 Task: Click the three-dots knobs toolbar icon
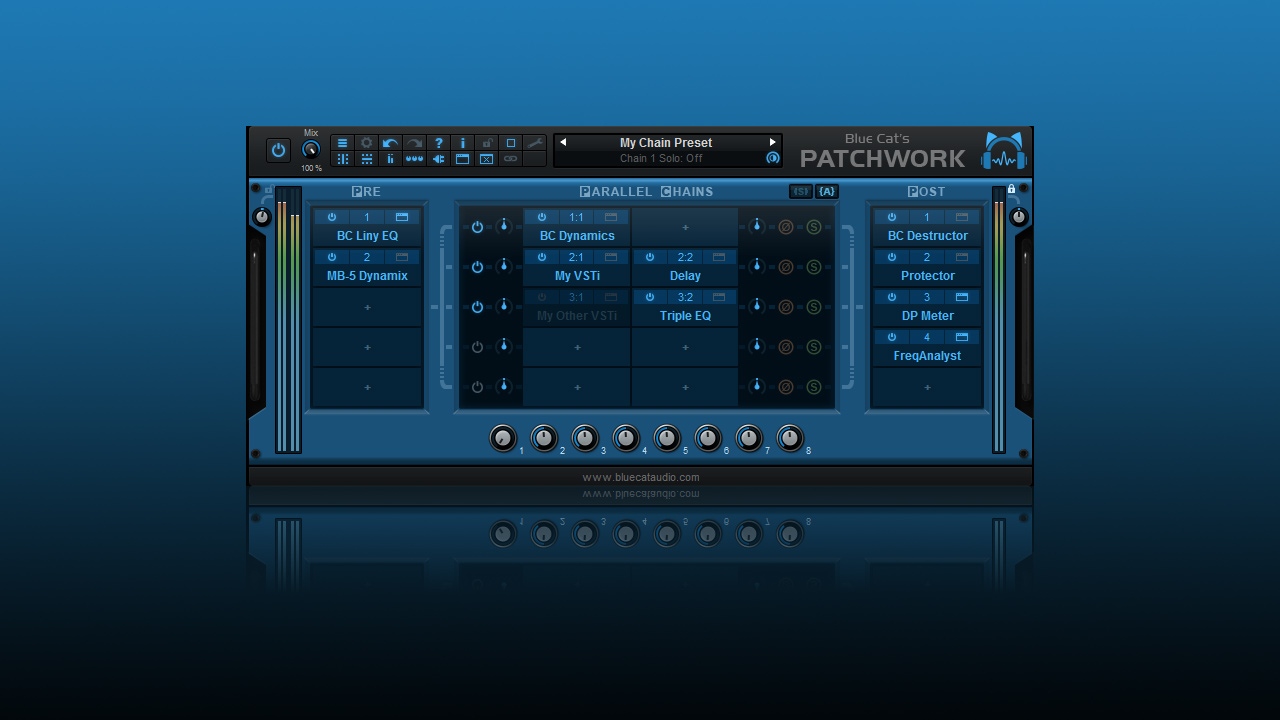415,159
